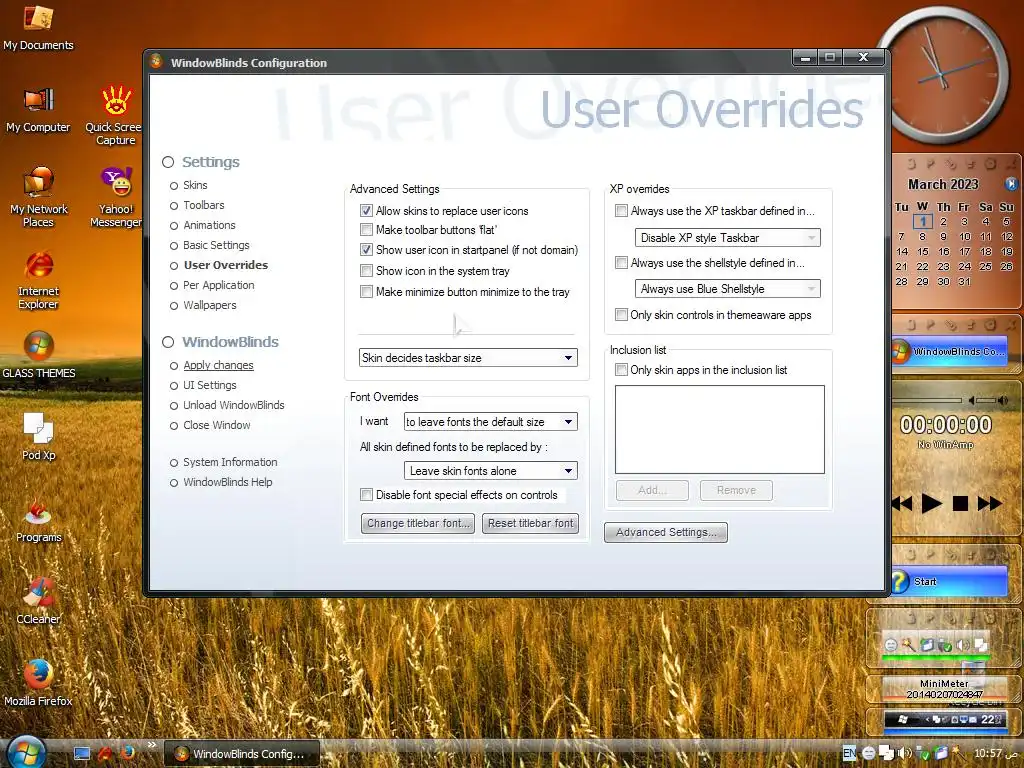Enable Disable font special effects on controls
1024x768 pixels.
(366, 494)
